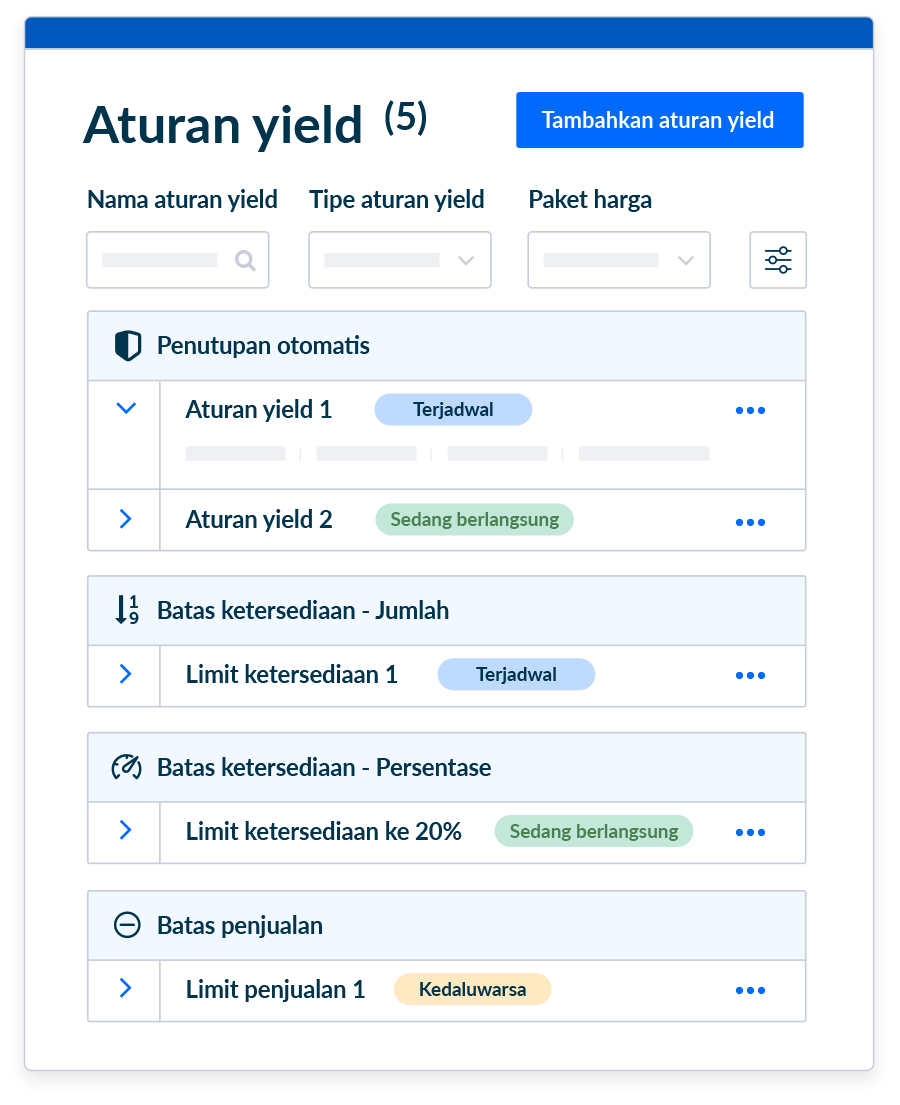Click the Tambahkan aturan yield button
This screenshot has width=900, height=1105.
pos(659,120)
